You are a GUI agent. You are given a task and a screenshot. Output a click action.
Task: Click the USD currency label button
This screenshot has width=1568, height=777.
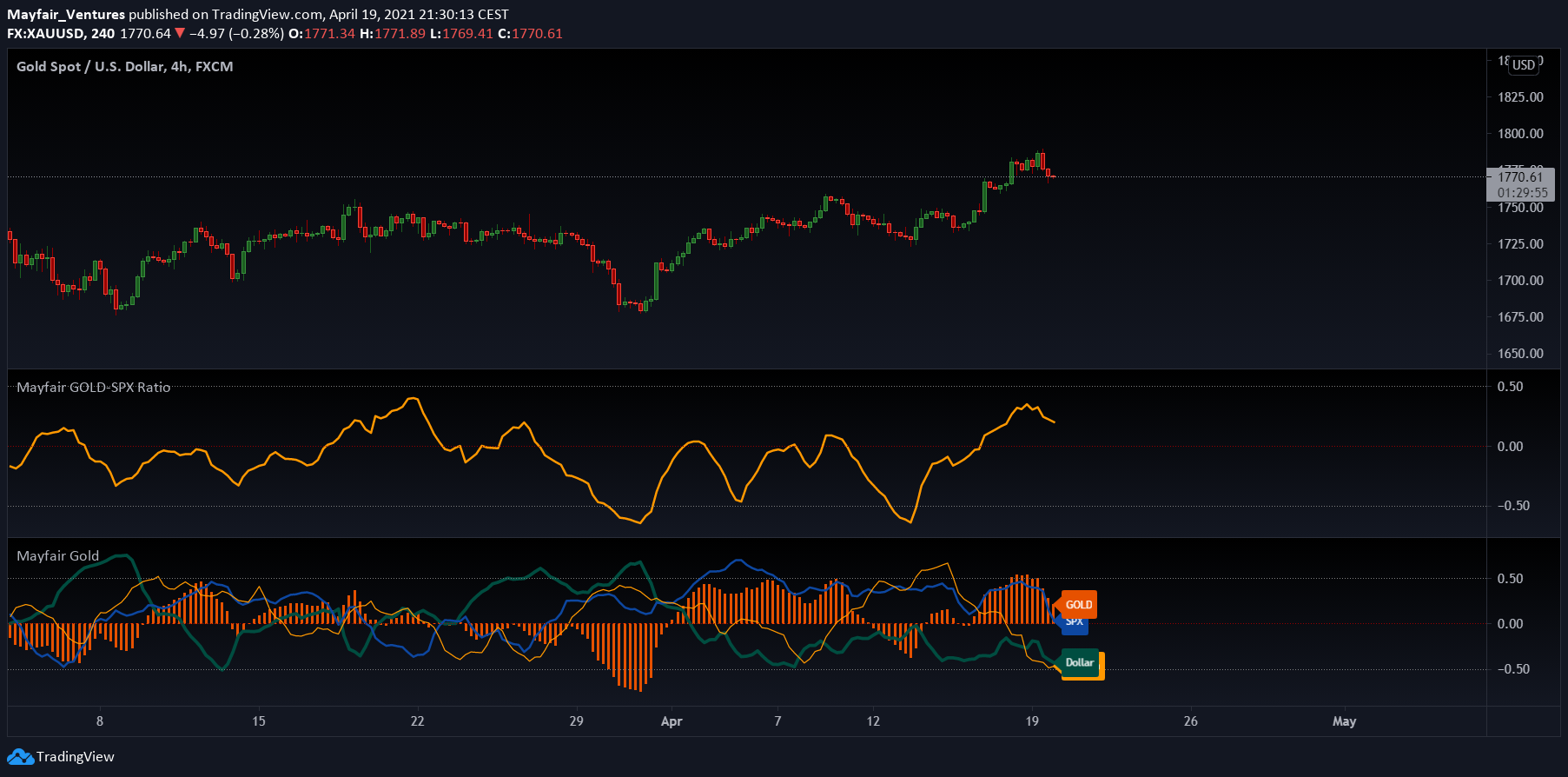tap(1524, 65)
